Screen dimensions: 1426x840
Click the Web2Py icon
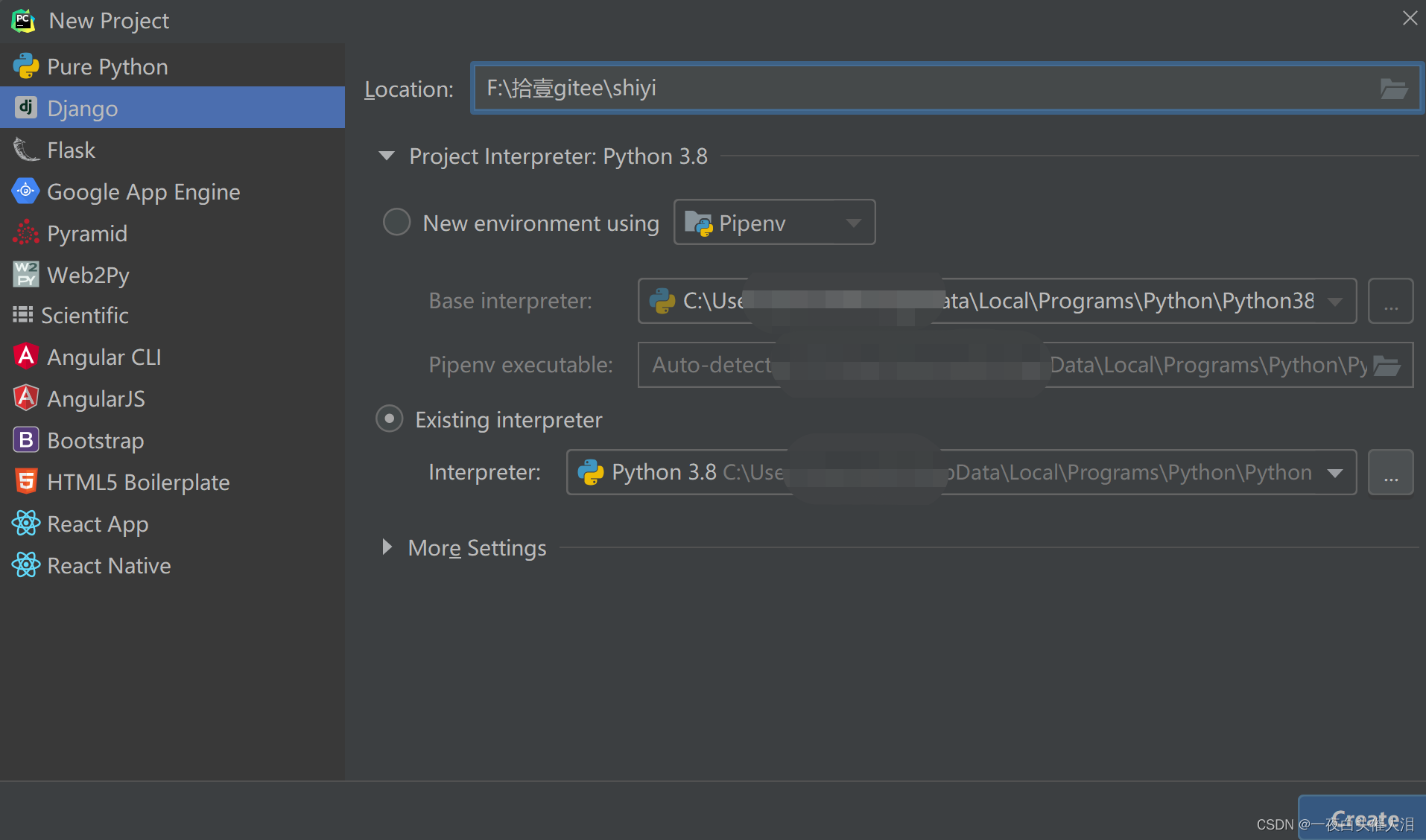[25, 275]
